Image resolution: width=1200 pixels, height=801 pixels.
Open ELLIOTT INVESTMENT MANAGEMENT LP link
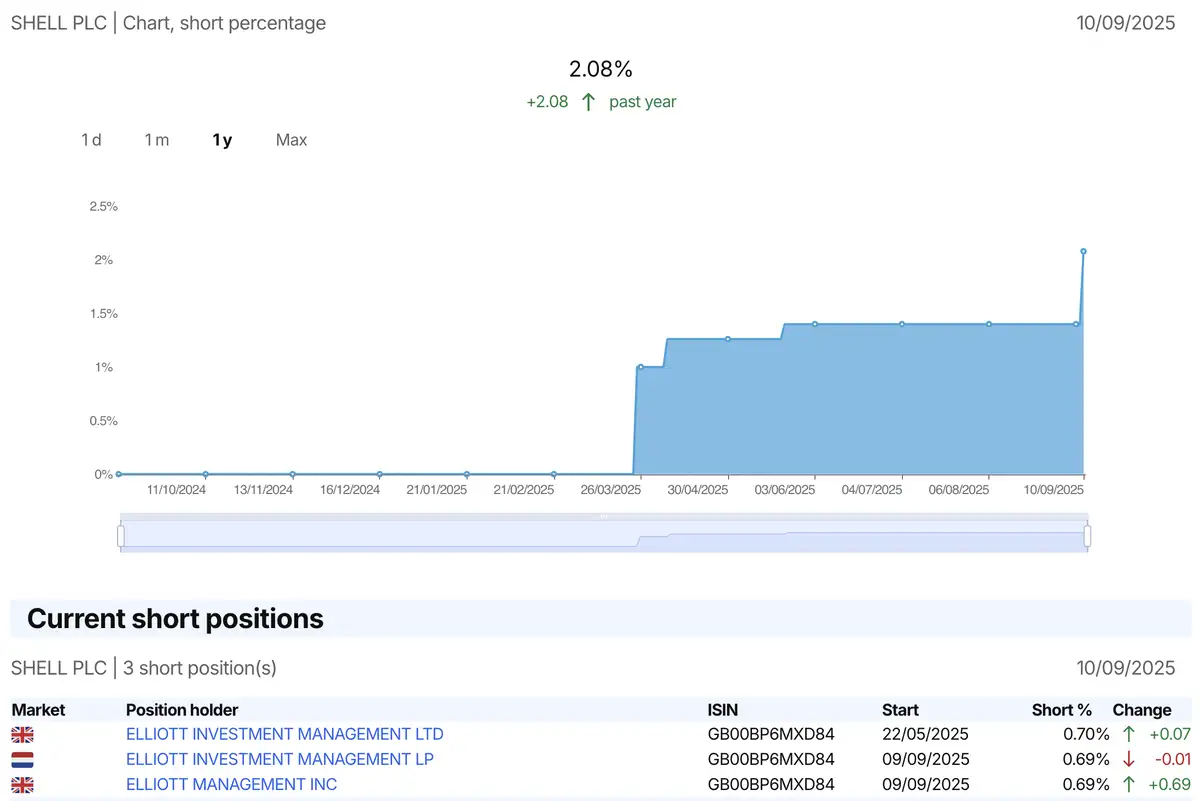click(280, 759)
